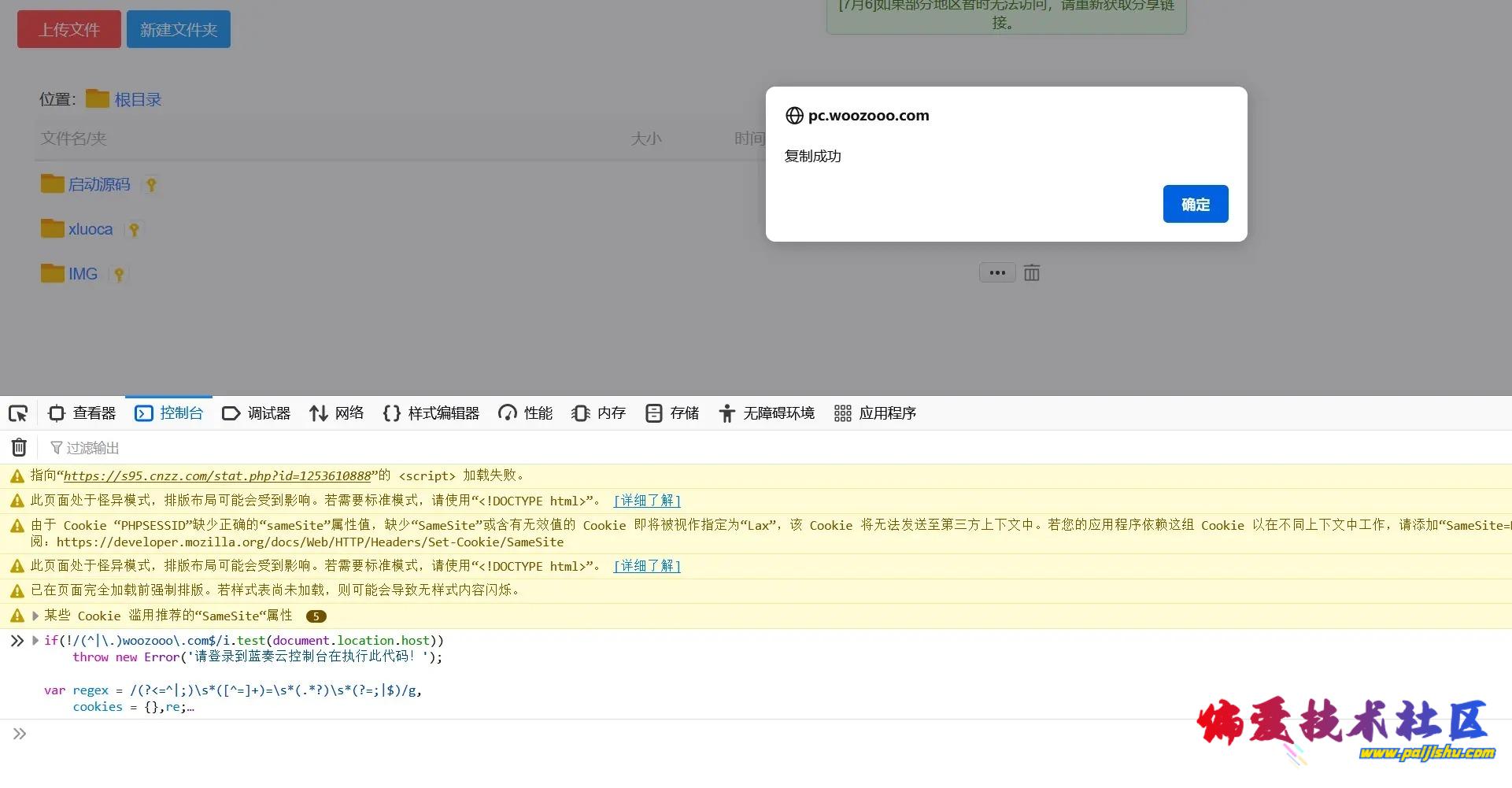The height and width of the screenshot is (788, 1512).
Task: Click warning icon of cnzz script load failure
Action: pyautogui.click(x=17, y=476)
